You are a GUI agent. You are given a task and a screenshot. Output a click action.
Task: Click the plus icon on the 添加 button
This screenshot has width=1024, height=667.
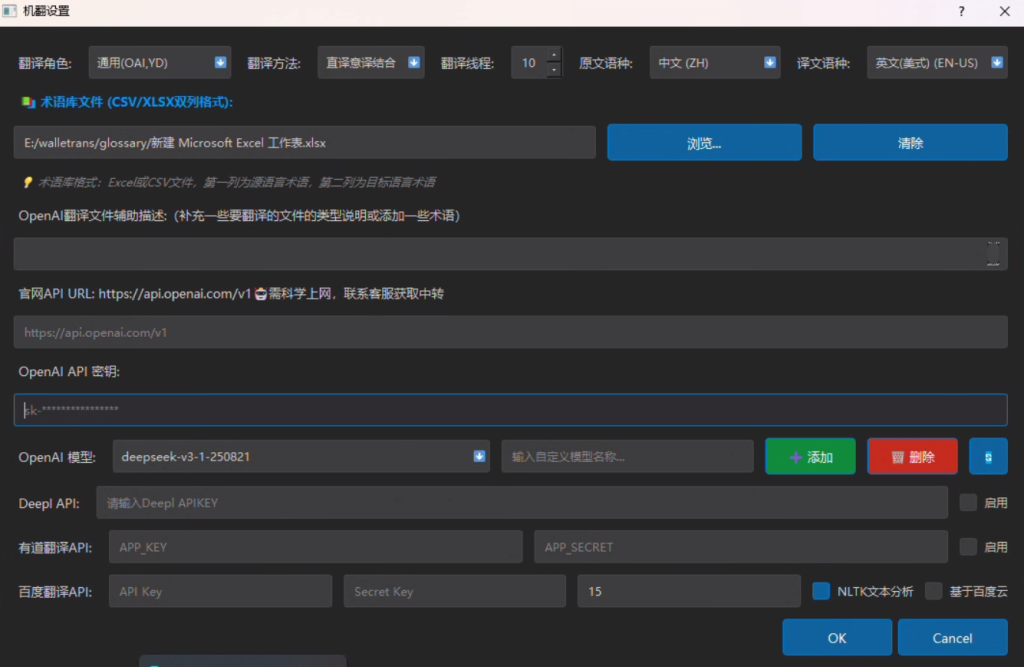point(794,456)
